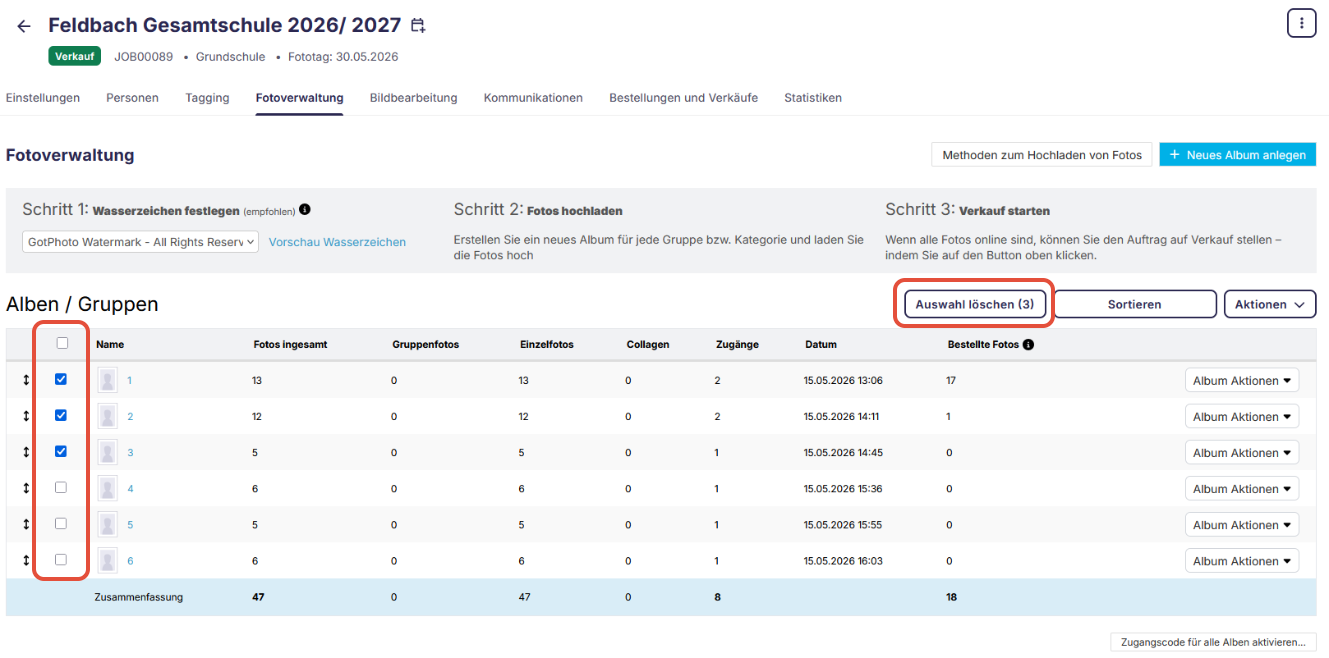Image resolution: width=1329 pixels, height=658 pixels.
Task: Click date cell 15.05.2026 16:03
Action: (843, 561)
